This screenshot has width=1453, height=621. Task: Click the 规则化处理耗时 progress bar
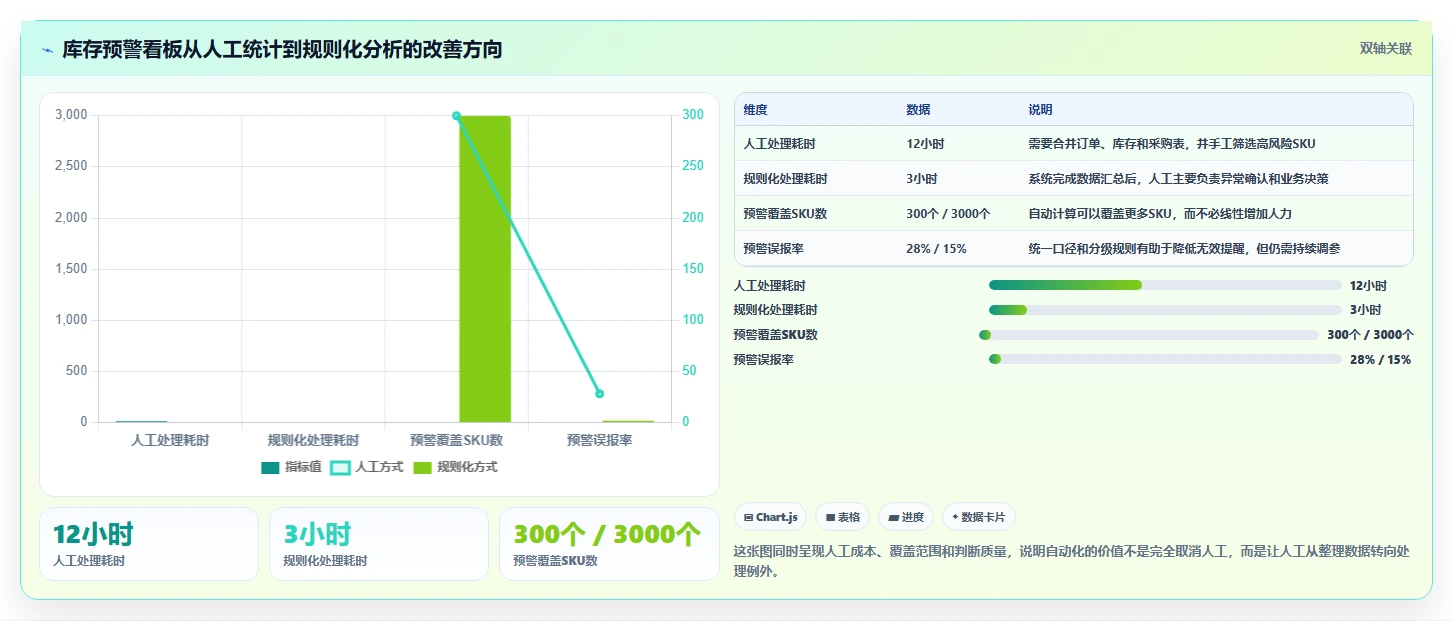pos(1165,310)
